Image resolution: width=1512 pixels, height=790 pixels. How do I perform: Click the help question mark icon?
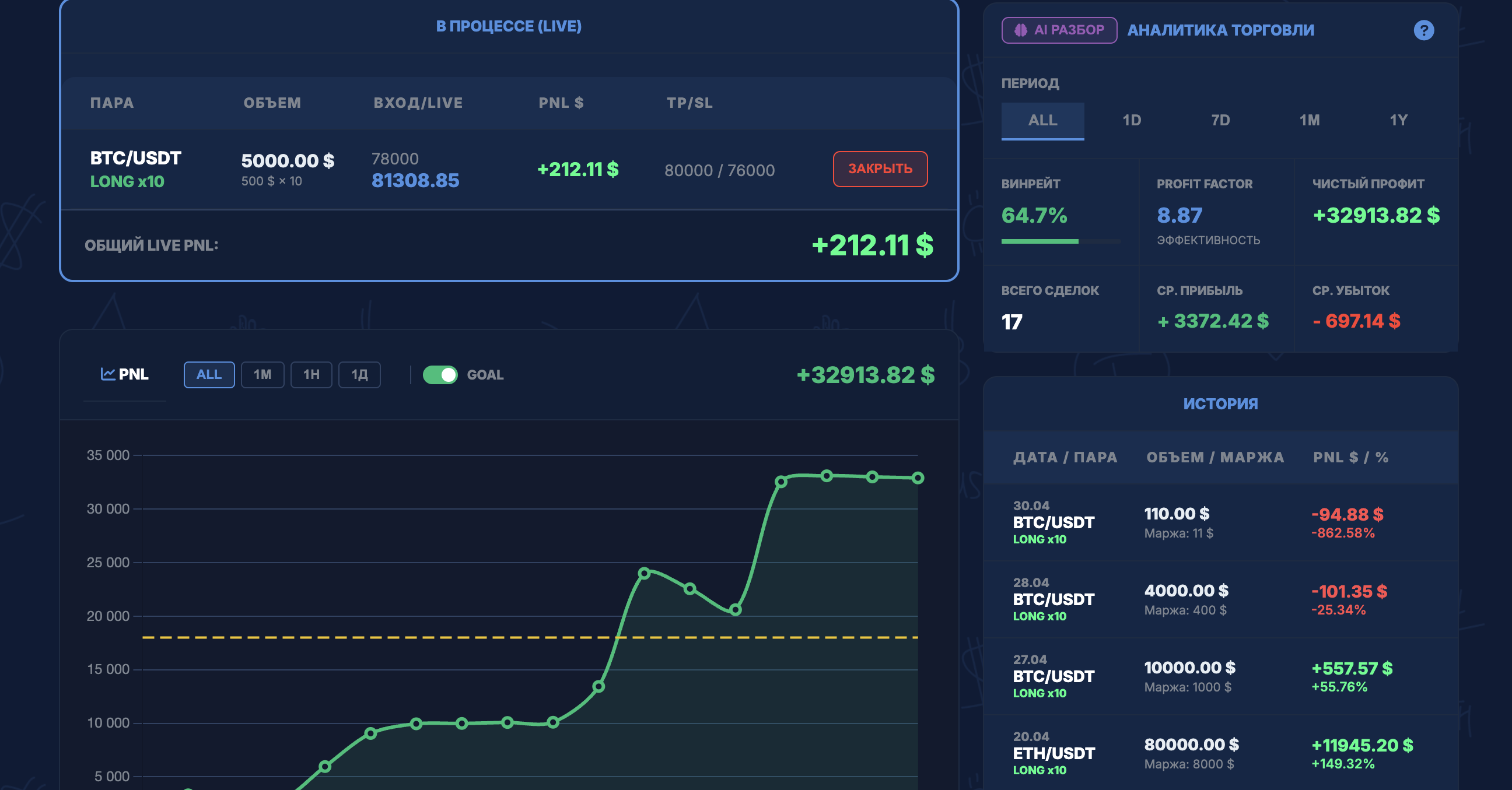tap(1423, 30)
